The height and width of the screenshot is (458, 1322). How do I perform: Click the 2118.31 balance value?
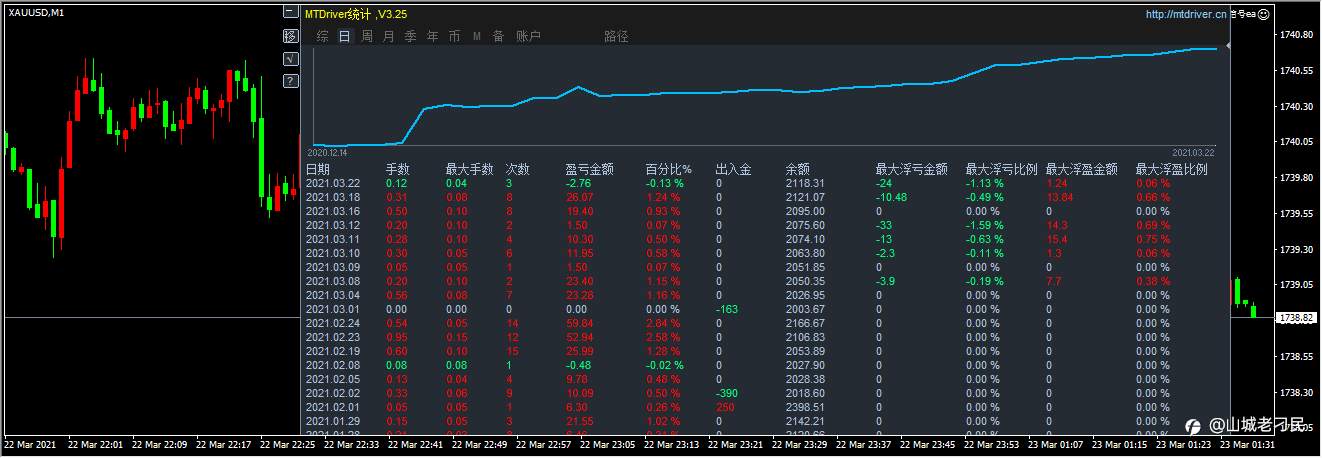point(805,183)
